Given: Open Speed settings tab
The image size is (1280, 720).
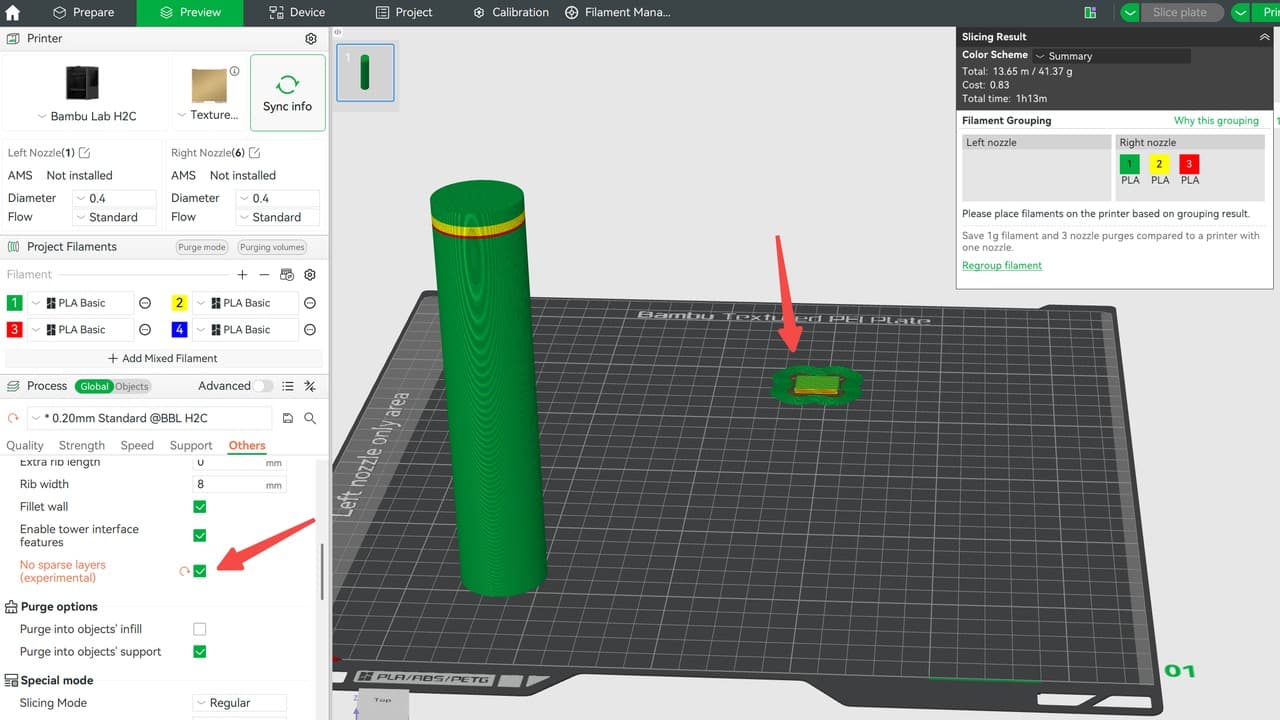Looking at the screenshot, I should [x=137, y=445].
